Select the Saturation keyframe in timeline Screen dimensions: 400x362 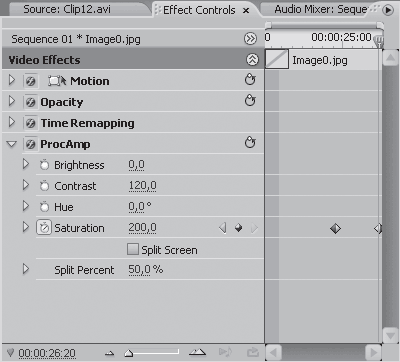coord(335,228)
